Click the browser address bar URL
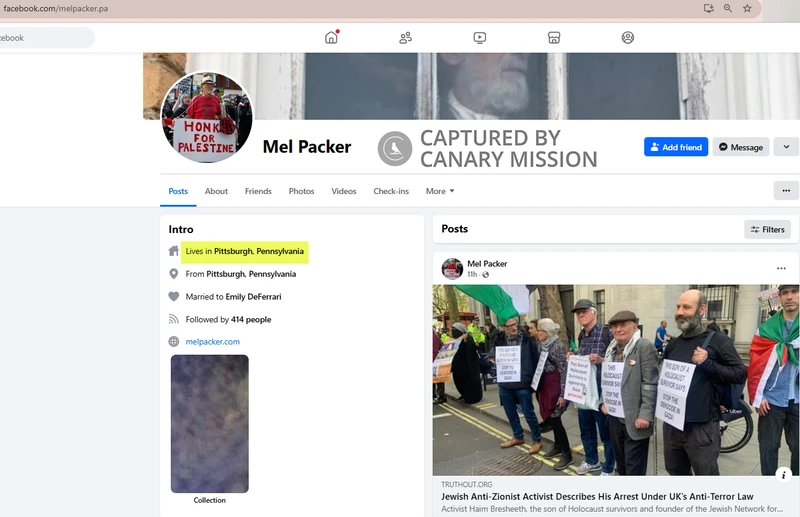The image size is (800, 517). tap(56, 8)
